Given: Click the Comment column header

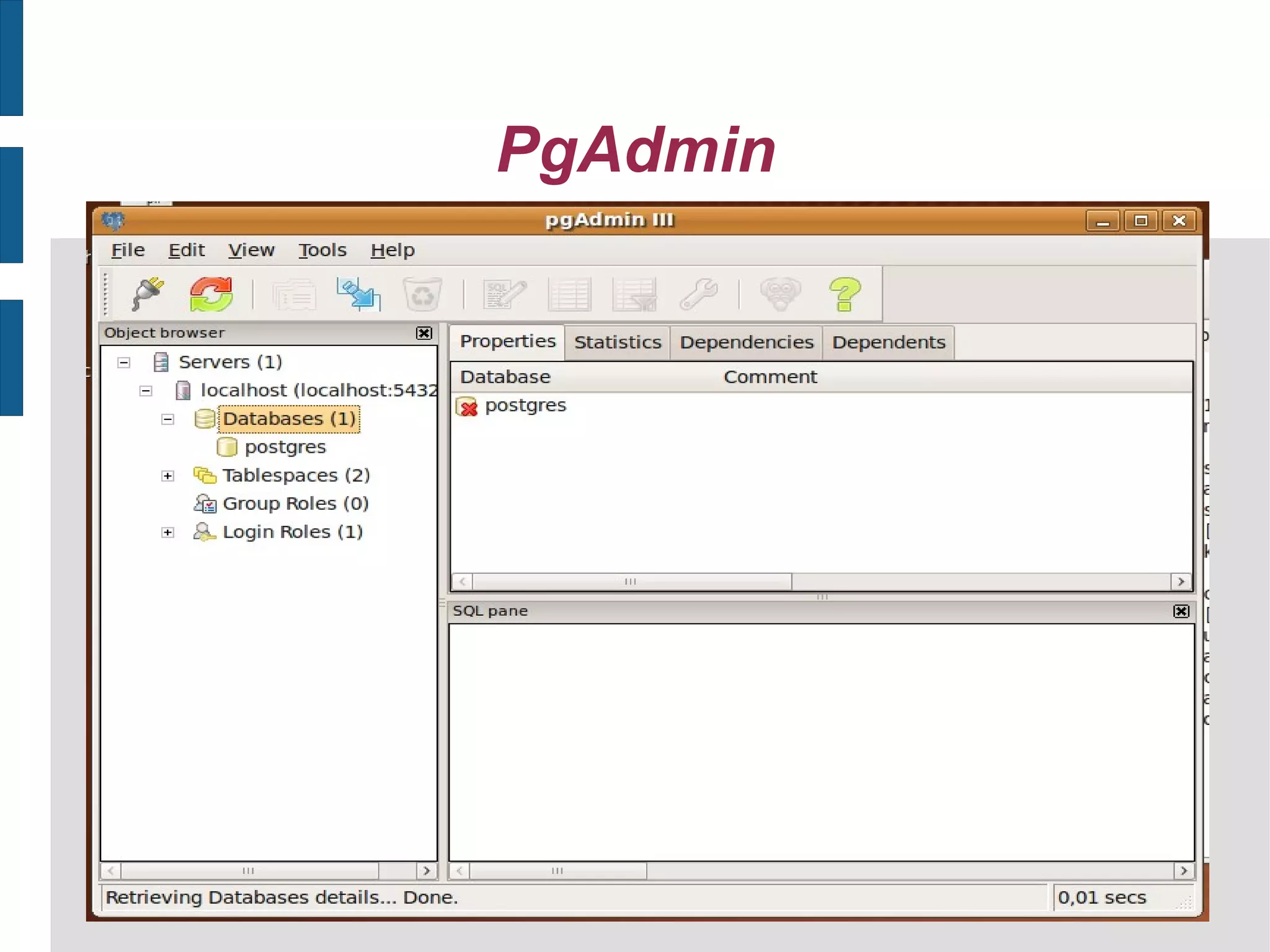Looking at the screenshot, I should [x=770, y=376].
